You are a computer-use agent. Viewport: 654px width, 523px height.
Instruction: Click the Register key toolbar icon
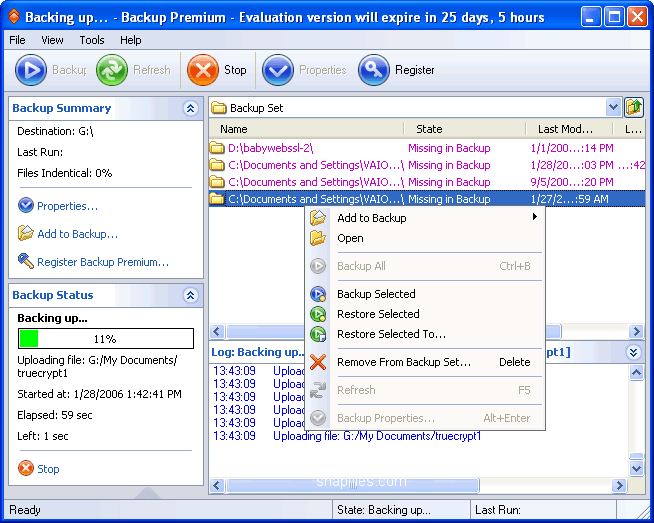[x=374, y=70]
